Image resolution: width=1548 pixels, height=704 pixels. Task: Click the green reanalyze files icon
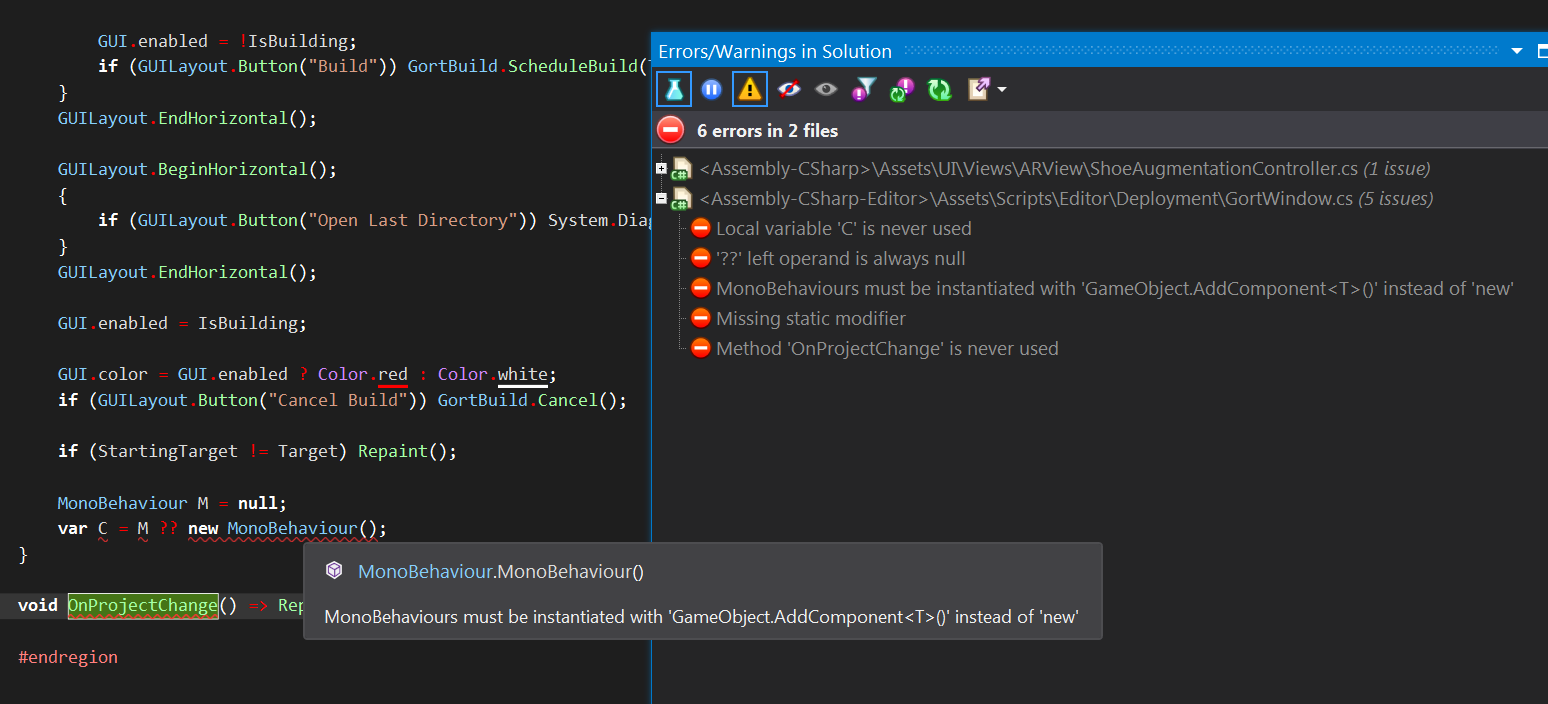pyautogui.click(x=939, y=88)
